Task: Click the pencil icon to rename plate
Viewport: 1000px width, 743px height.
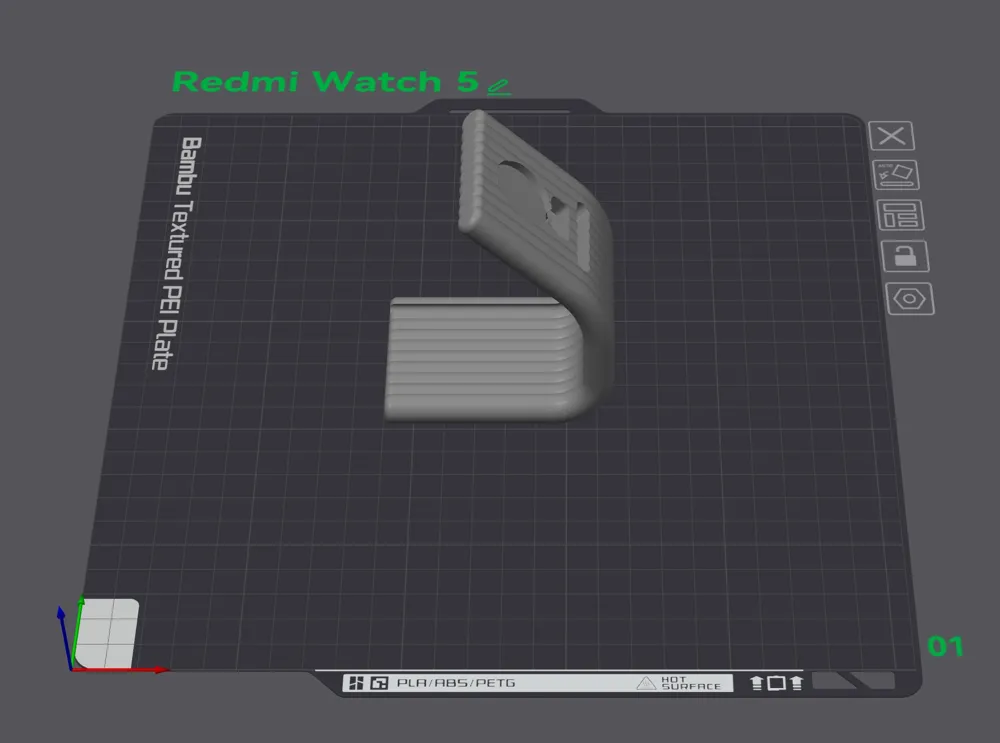Action: 498,87
